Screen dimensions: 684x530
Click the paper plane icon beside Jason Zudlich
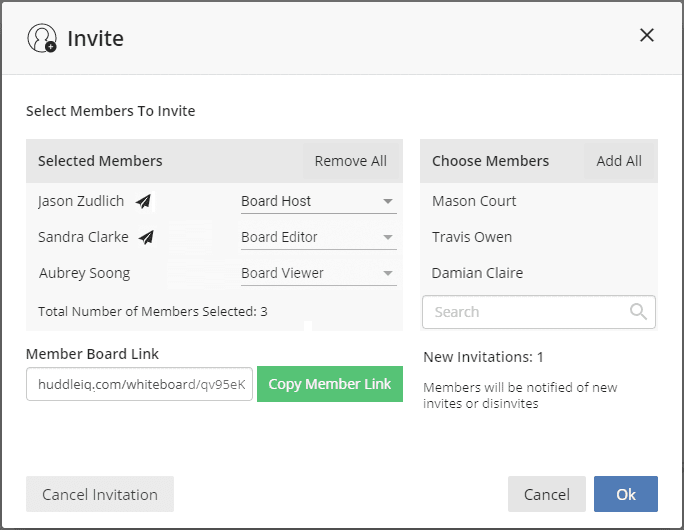(x=144, y=201)
